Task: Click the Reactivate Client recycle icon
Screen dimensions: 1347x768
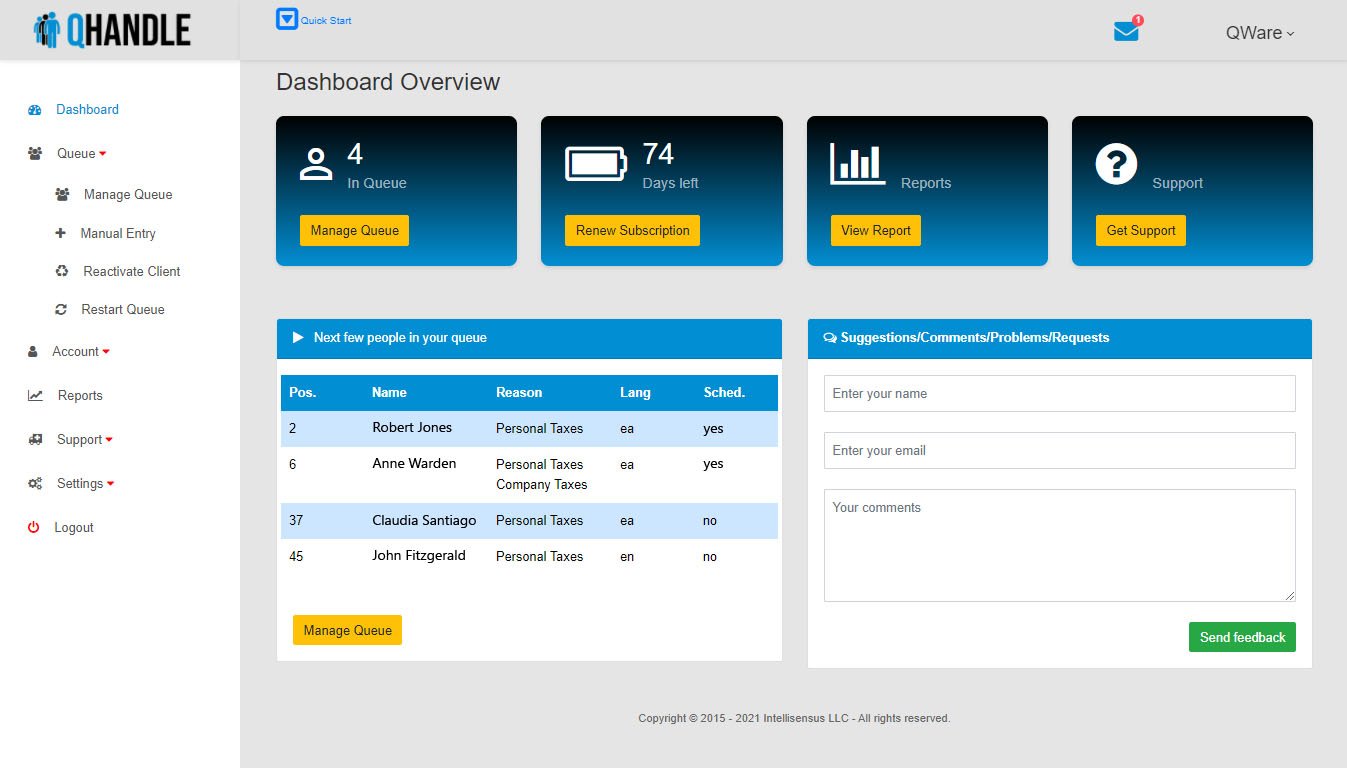Action: click(62, 271)
